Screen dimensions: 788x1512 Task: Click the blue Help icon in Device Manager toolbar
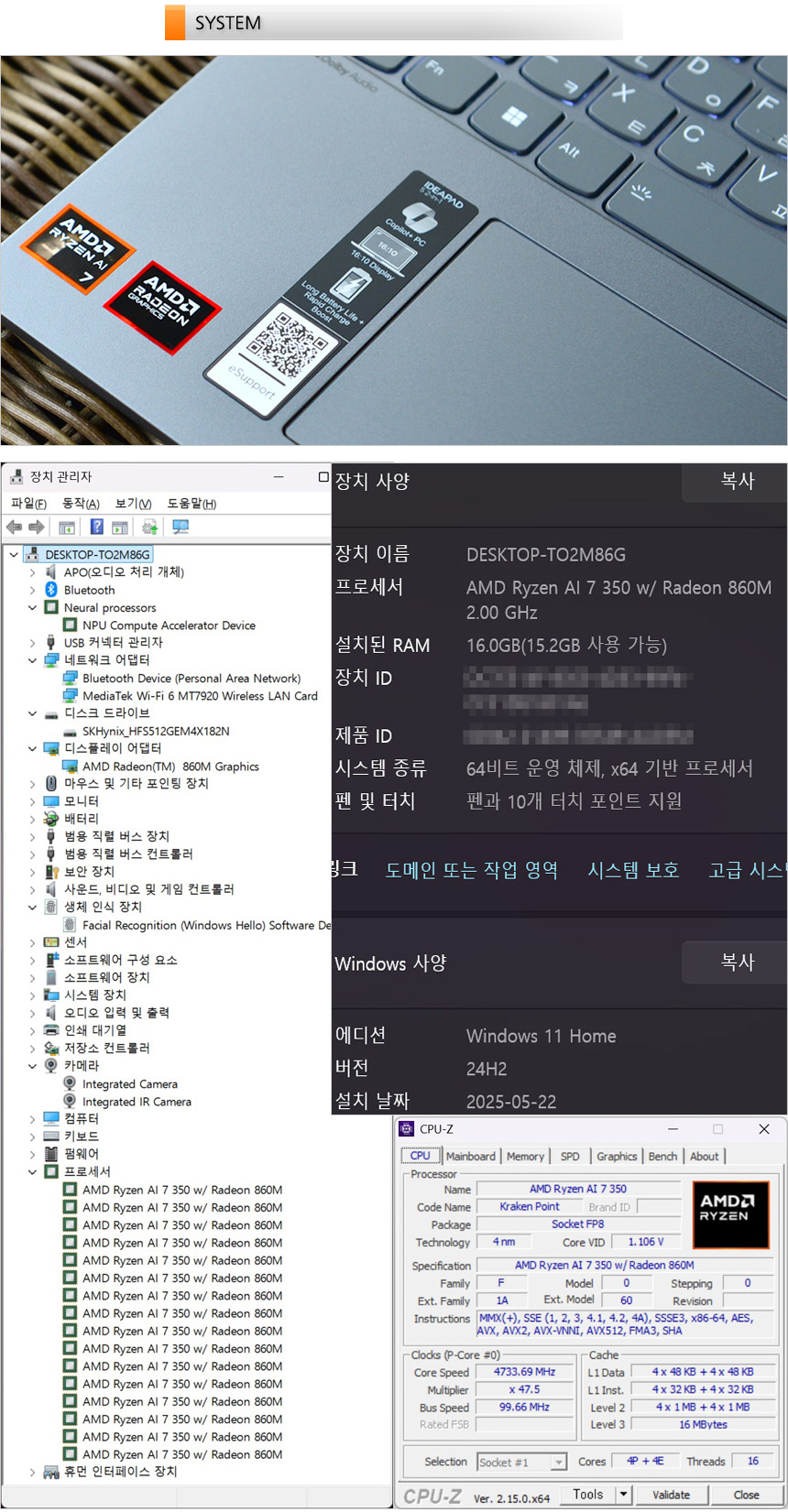(x=96, y=527)
